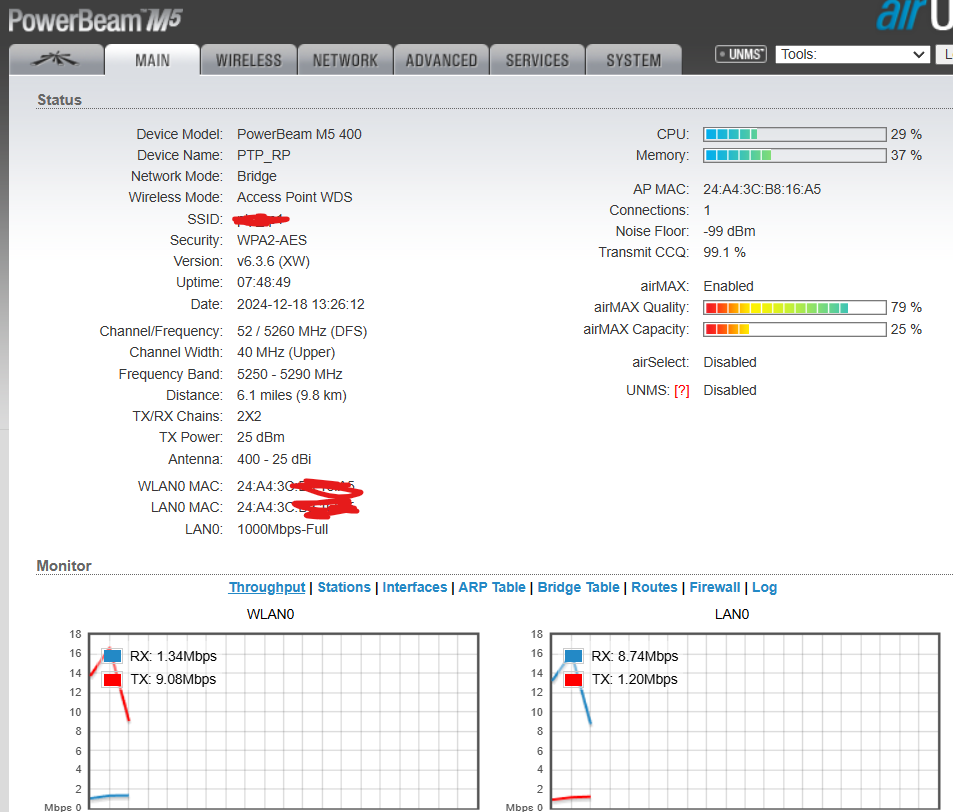Viewport: 953px width, 812px height.
Task: Click the LAN0 throughput graph
Action: (x=745, y=721)
